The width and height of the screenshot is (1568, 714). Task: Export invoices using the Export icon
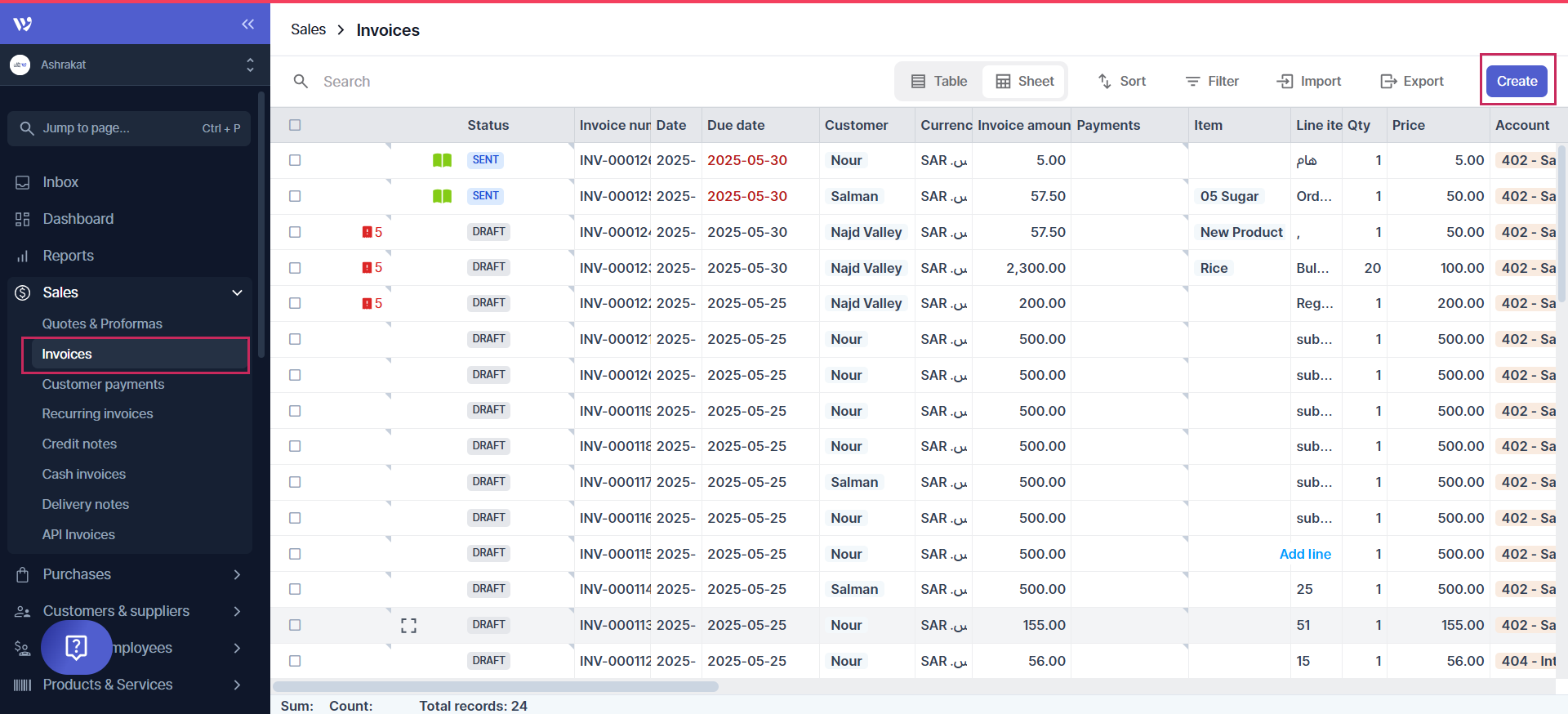1388,81
